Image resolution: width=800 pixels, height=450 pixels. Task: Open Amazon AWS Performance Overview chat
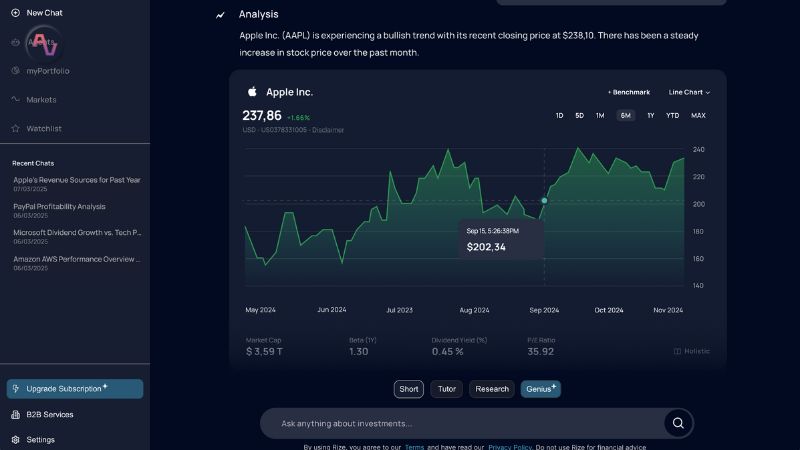point(77,263)
